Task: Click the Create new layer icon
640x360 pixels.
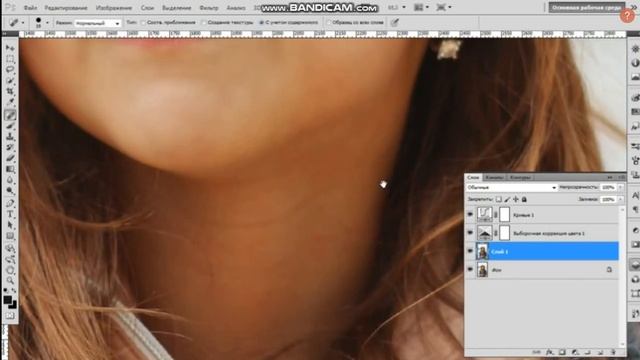Action: (601, 352)
